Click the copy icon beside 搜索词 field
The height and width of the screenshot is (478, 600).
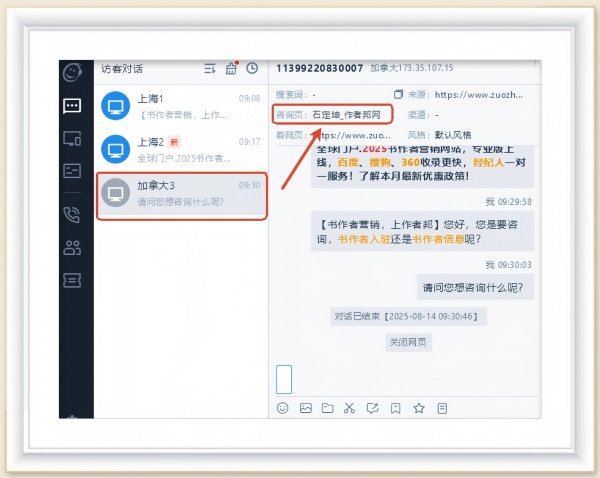(399, 94)
